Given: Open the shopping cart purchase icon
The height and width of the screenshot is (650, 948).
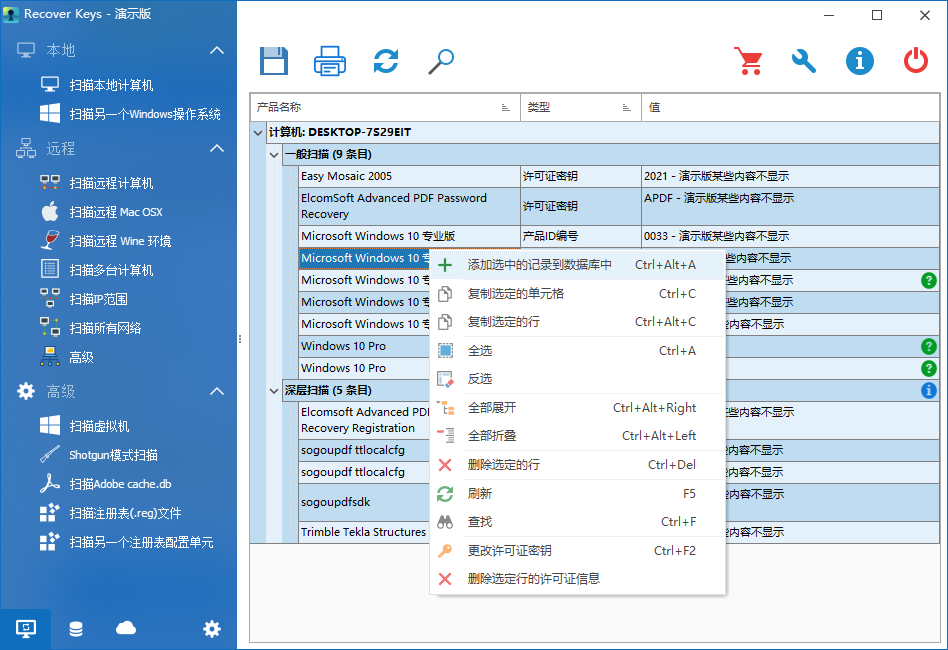Looking at the screenshot, I should tap(748, 60).
